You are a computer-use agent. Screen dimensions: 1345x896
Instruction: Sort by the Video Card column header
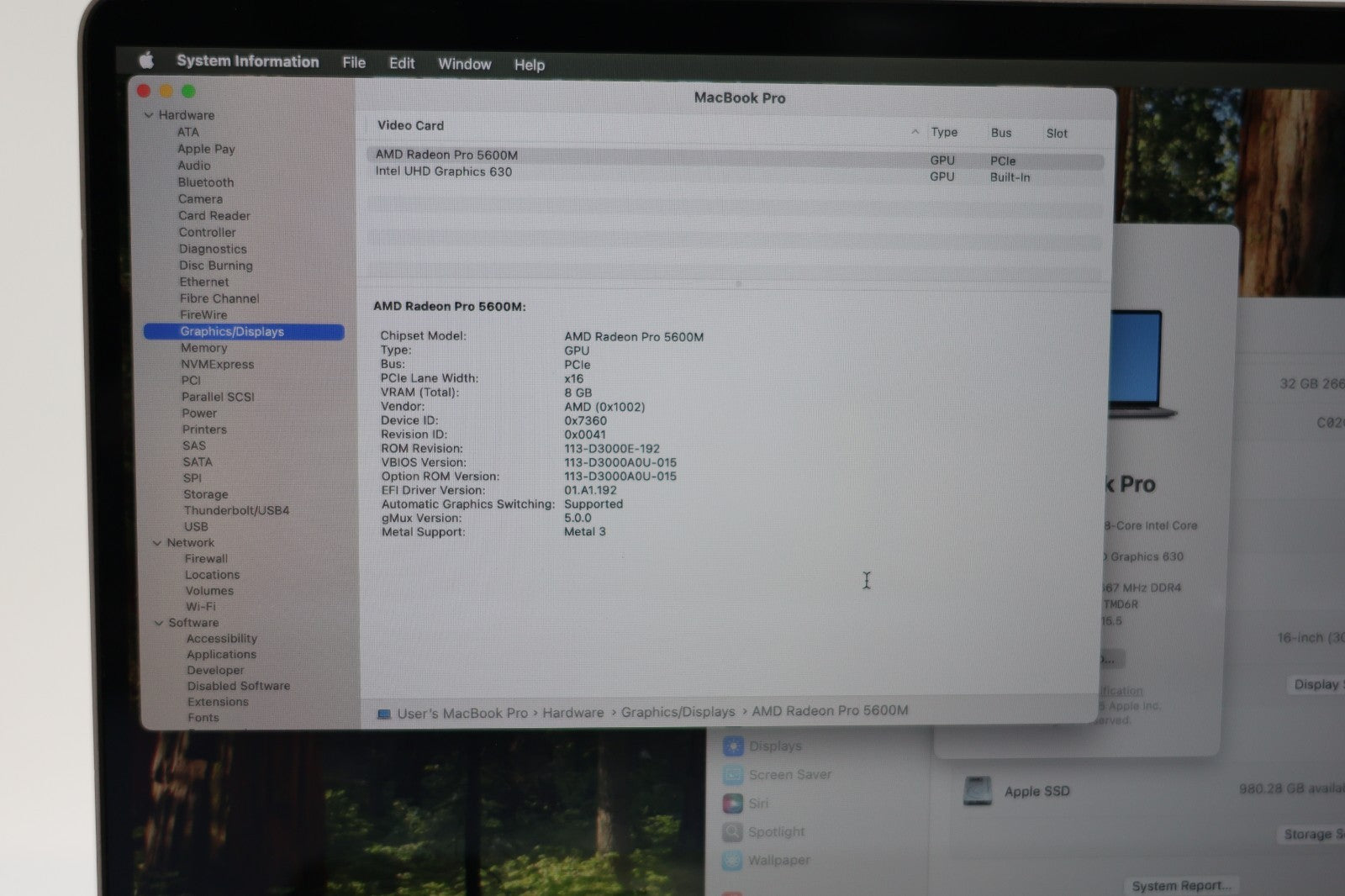pyautogui.click(x=411, y=126)
